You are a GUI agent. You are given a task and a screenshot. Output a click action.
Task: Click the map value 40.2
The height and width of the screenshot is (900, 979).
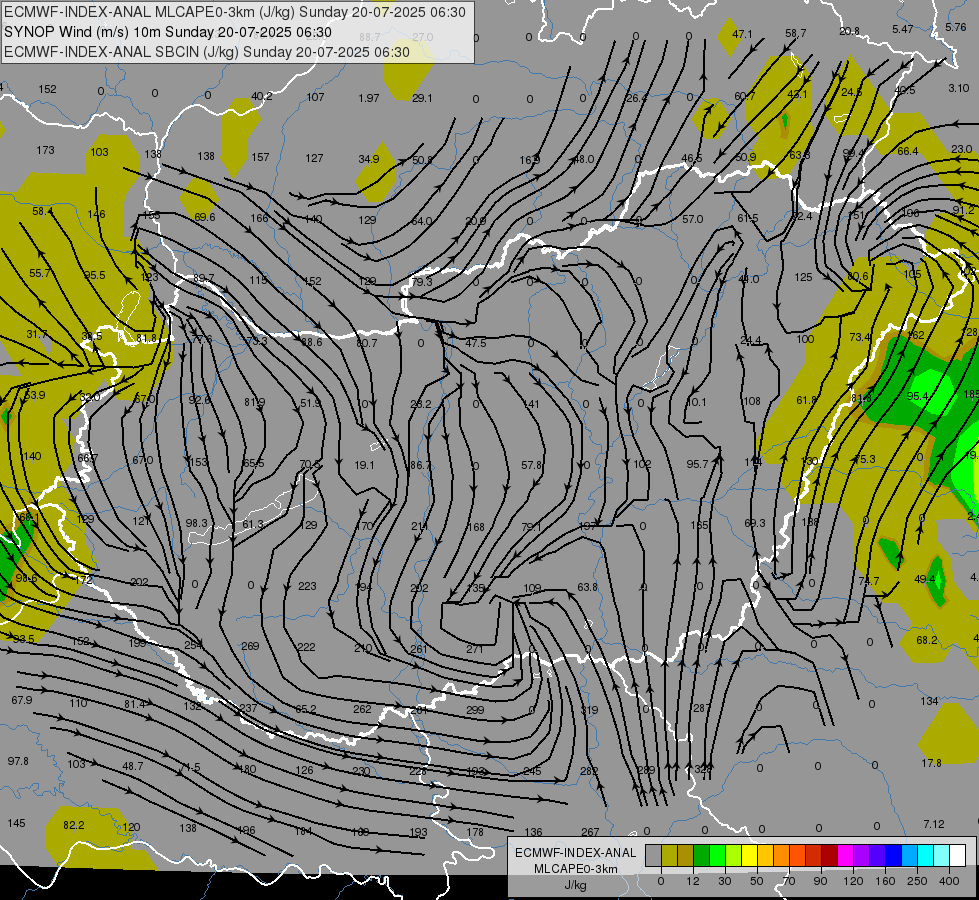click(262, 96)
